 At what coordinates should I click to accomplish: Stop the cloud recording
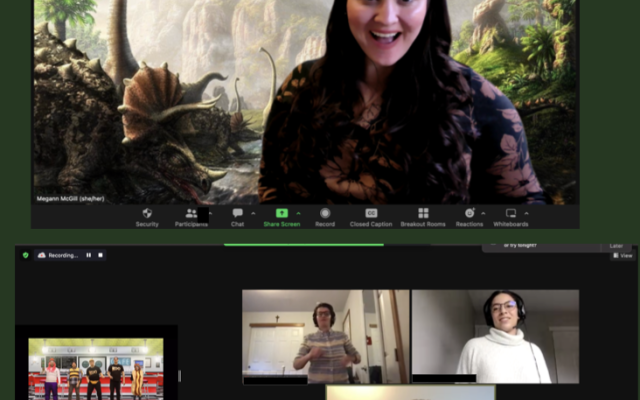(100, 255)
